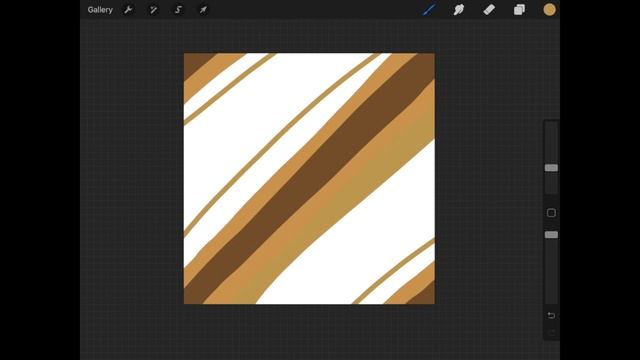Click the brush opacity slider handle
Viewport: 640px width, 360px height.
551,235
